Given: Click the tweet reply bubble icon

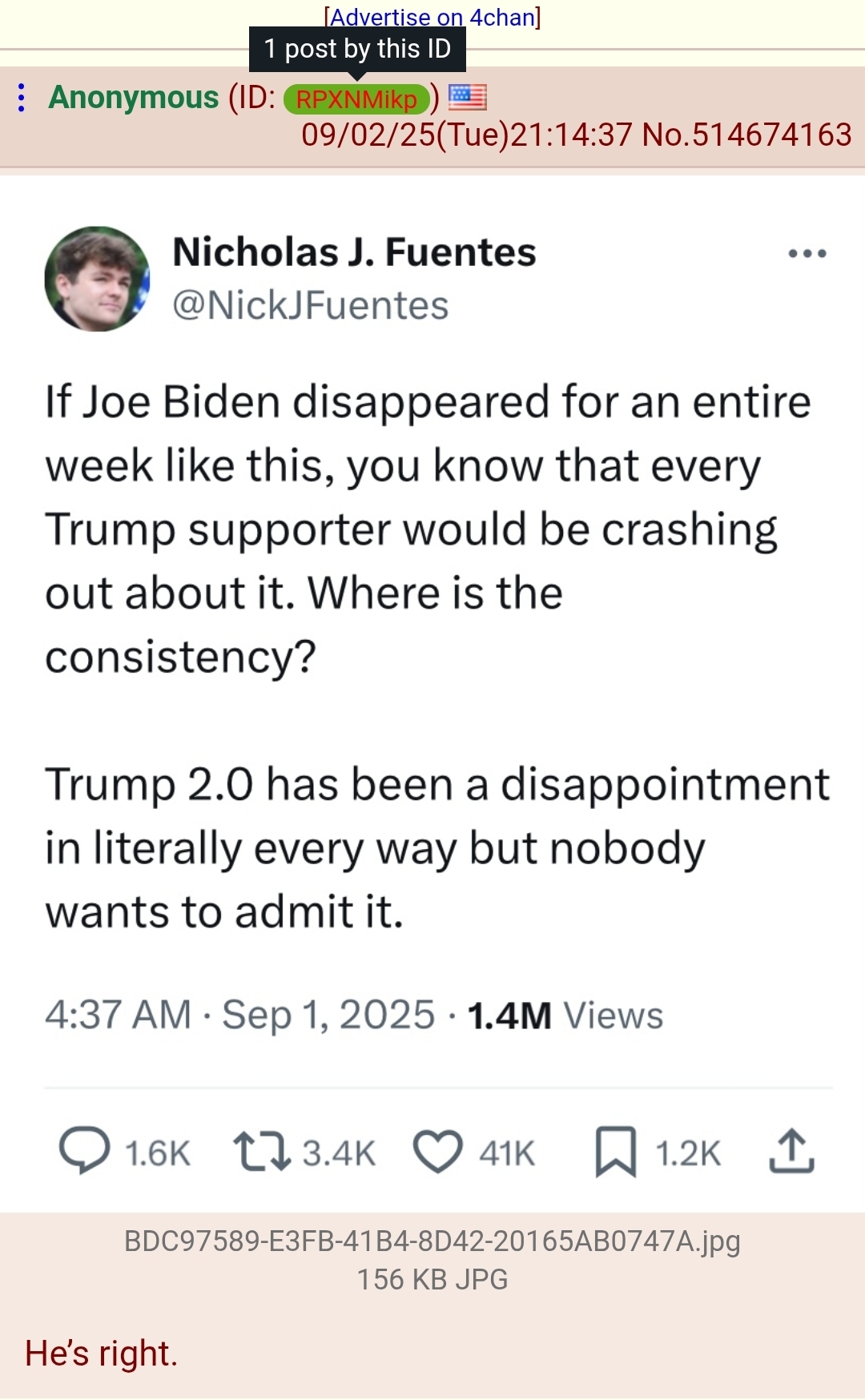Looking at the screenshot, I should coord(84,1152).
